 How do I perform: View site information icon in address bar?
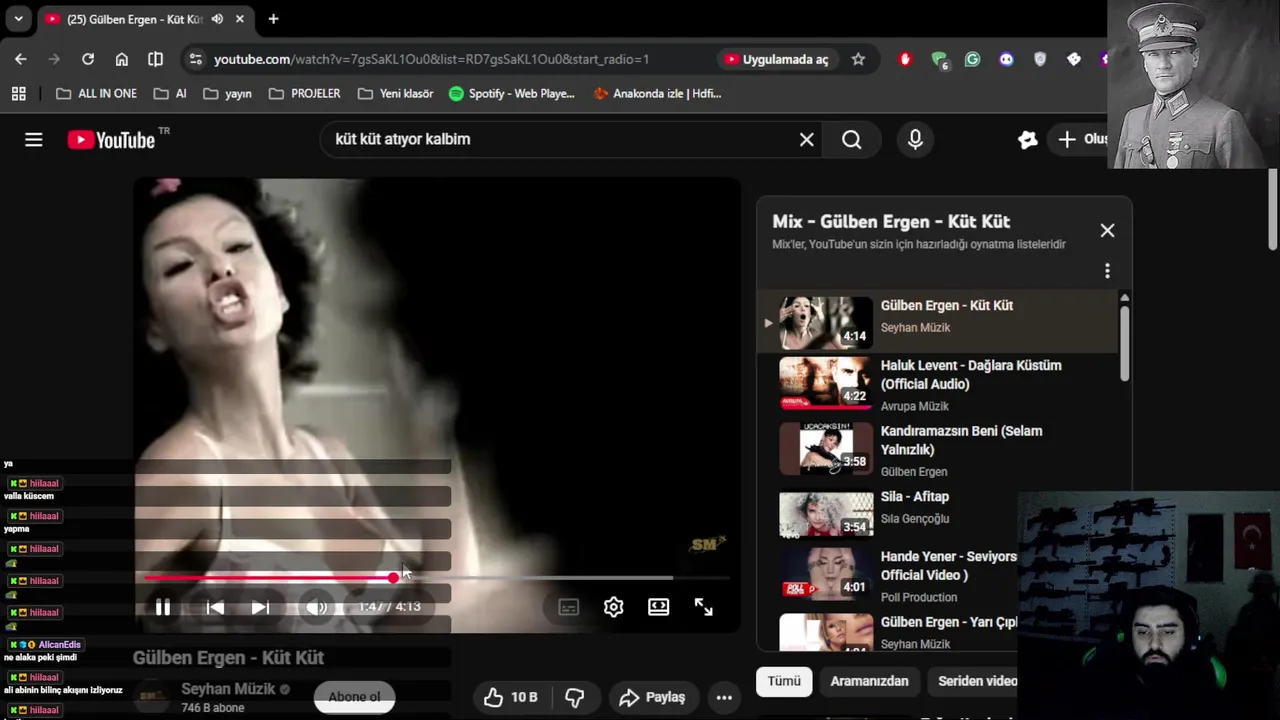coord(196,59)
